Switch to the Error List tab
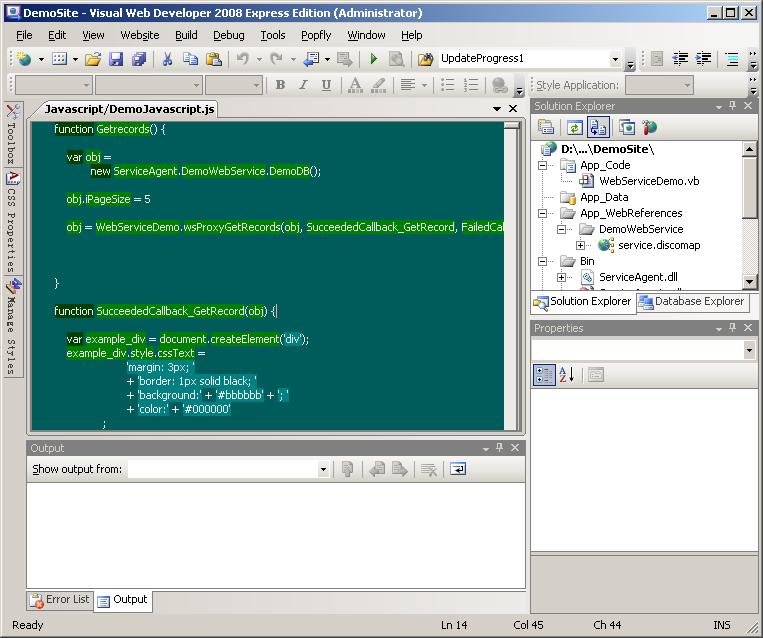Viewport: 763px width, 638px height. [x=60, y=600]
